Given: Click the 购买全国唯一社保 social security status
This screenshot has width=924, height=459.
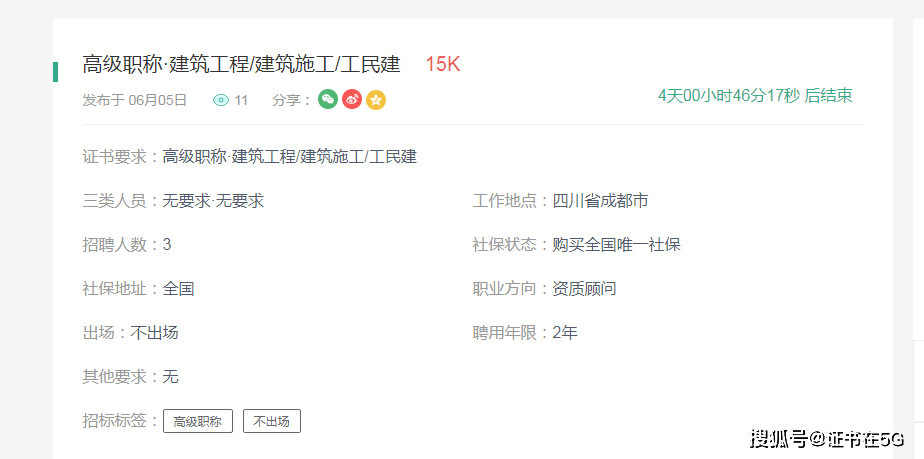Looking at the screenshot, I should 616,244.
